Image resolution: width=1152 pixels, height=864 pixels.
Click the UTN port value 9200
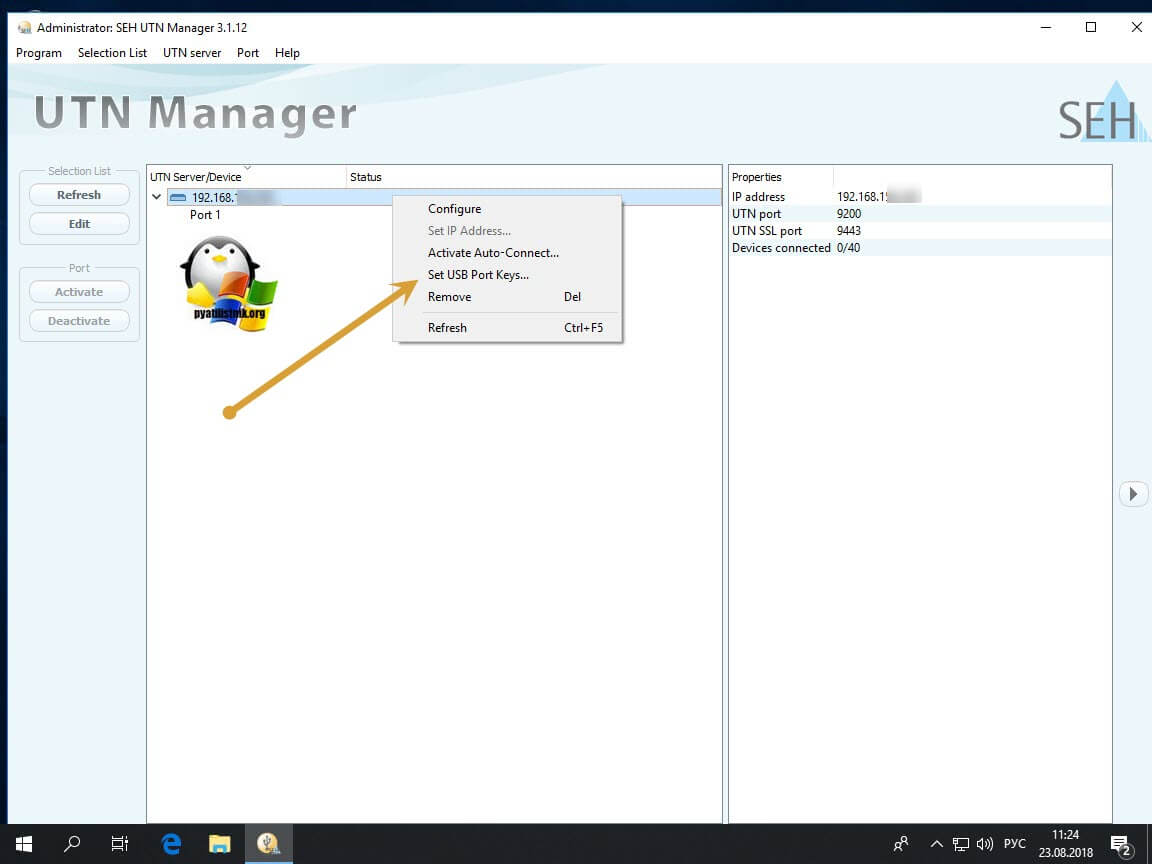point(849,214)
